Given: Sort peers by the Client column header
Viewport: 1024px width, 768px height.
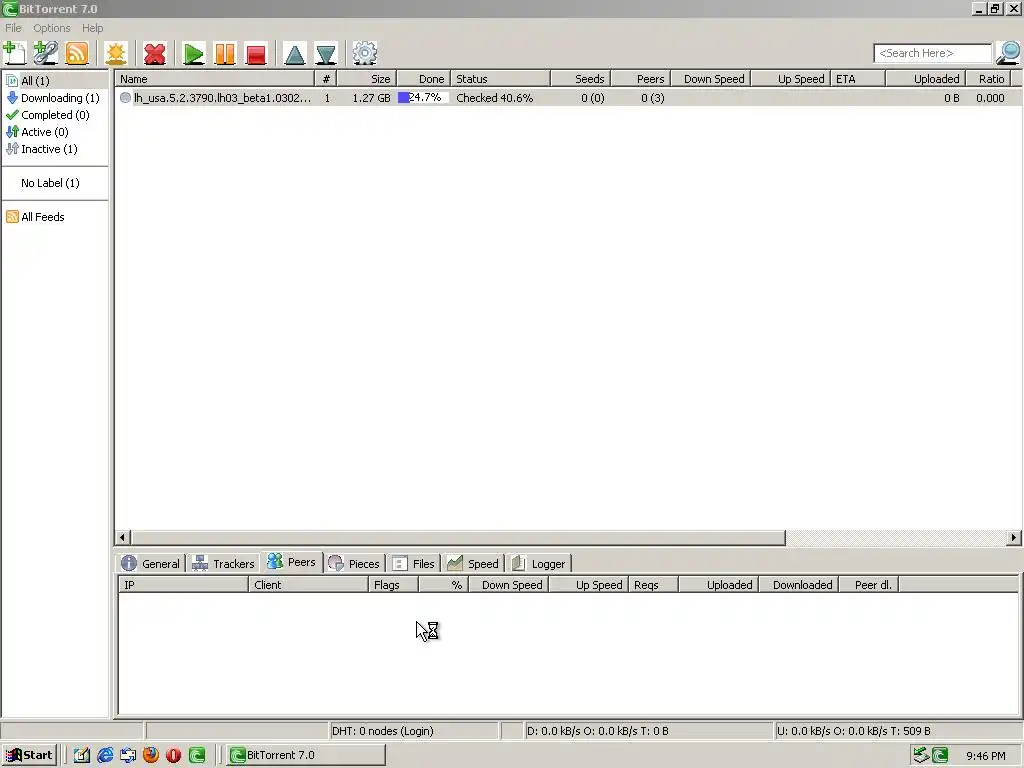Looking at the screenshot, I should click(x=308, y=585).
